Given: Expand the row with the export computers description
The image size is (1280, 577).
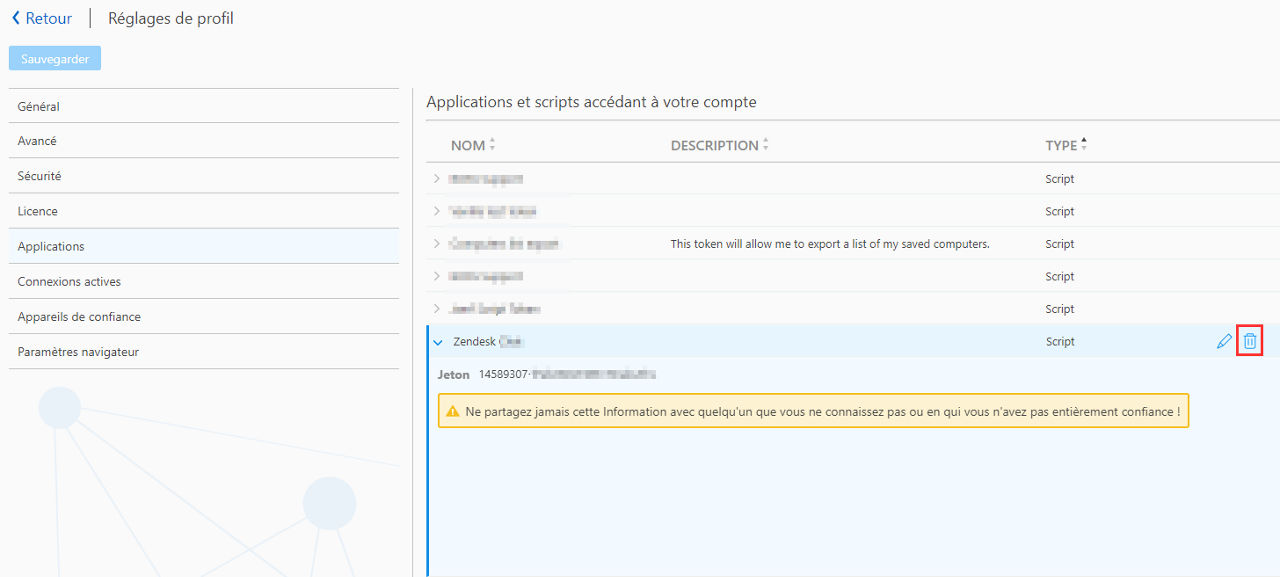Looking at the screenshot, I should pos(437,244).
